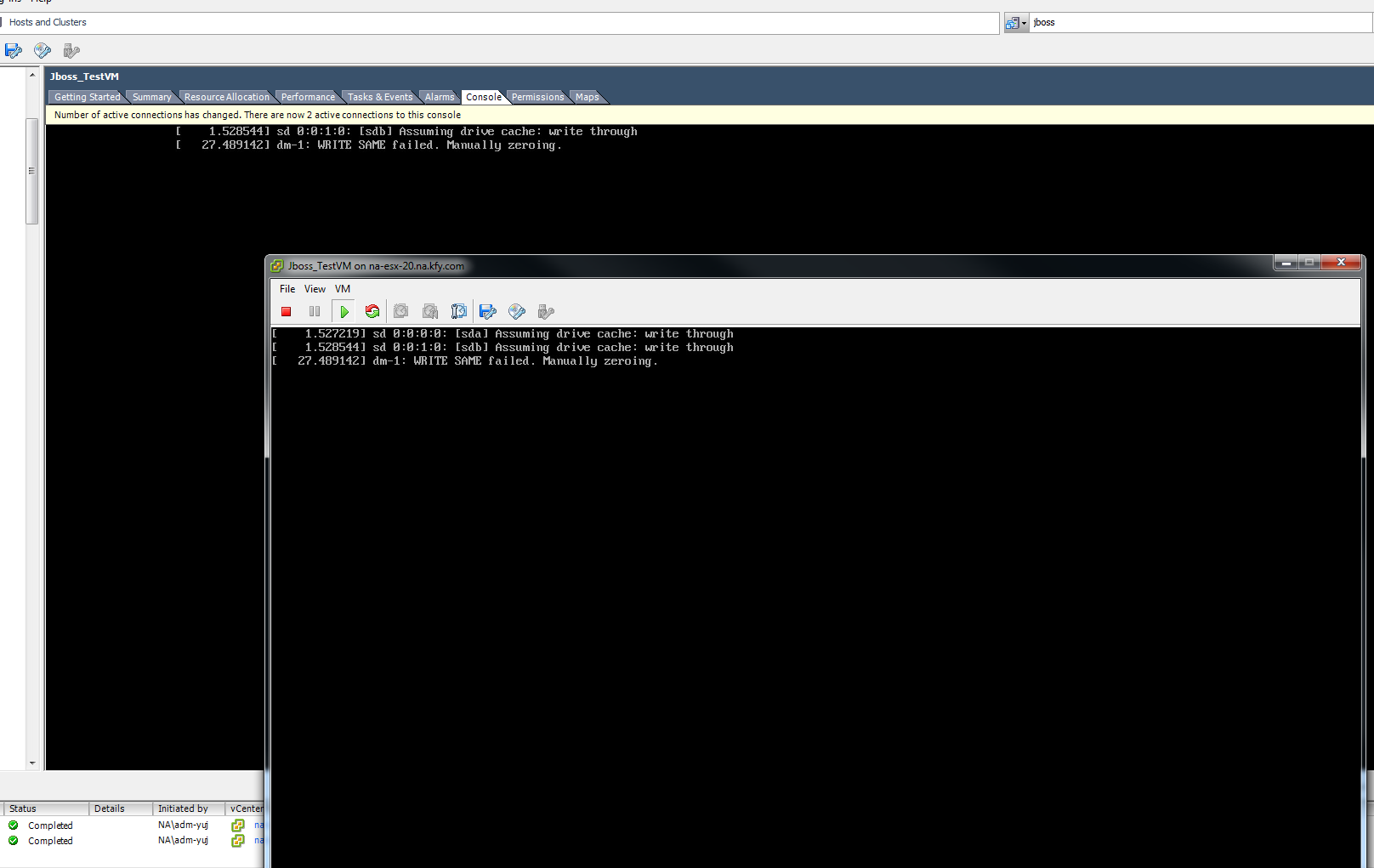
Task: Click the green check icon of first Completed task
Action: [14, 825]
